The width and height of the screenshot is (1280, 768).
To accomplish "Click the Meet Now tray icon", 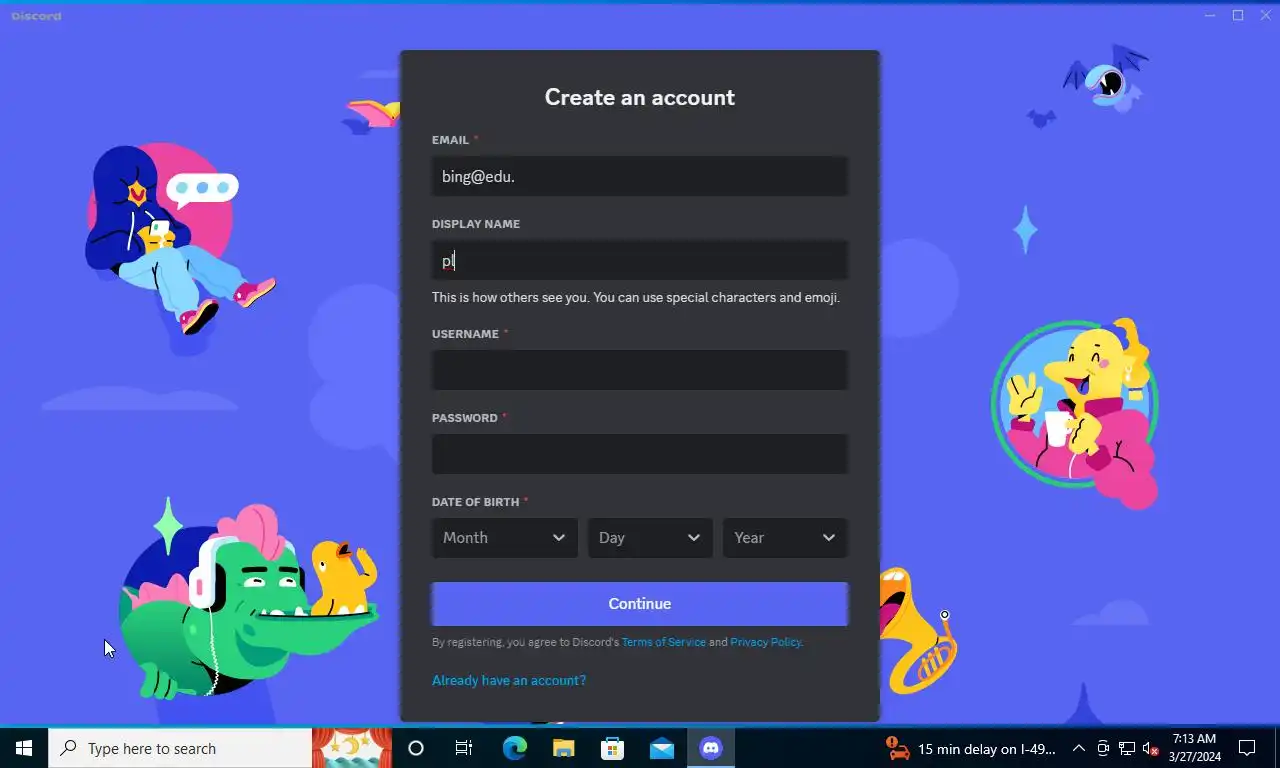I will (x=1103, y=748).
